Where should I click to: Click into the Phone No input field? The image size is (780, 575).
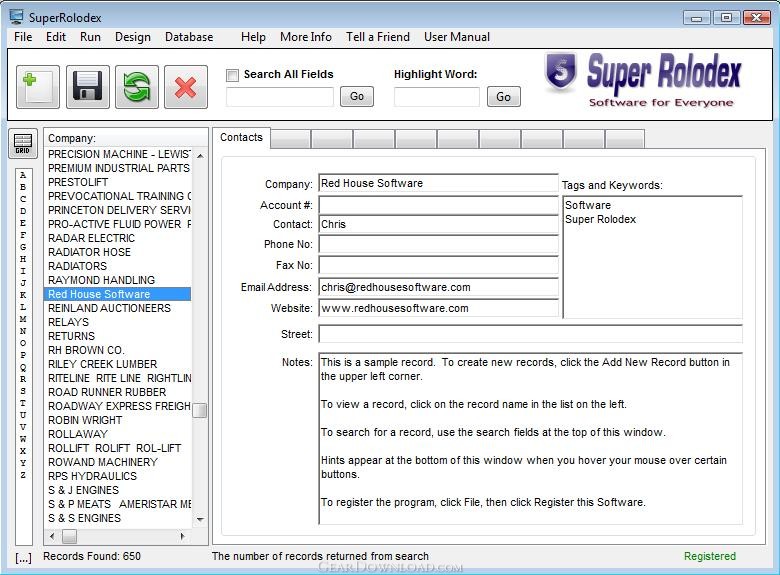click(438, 245)
